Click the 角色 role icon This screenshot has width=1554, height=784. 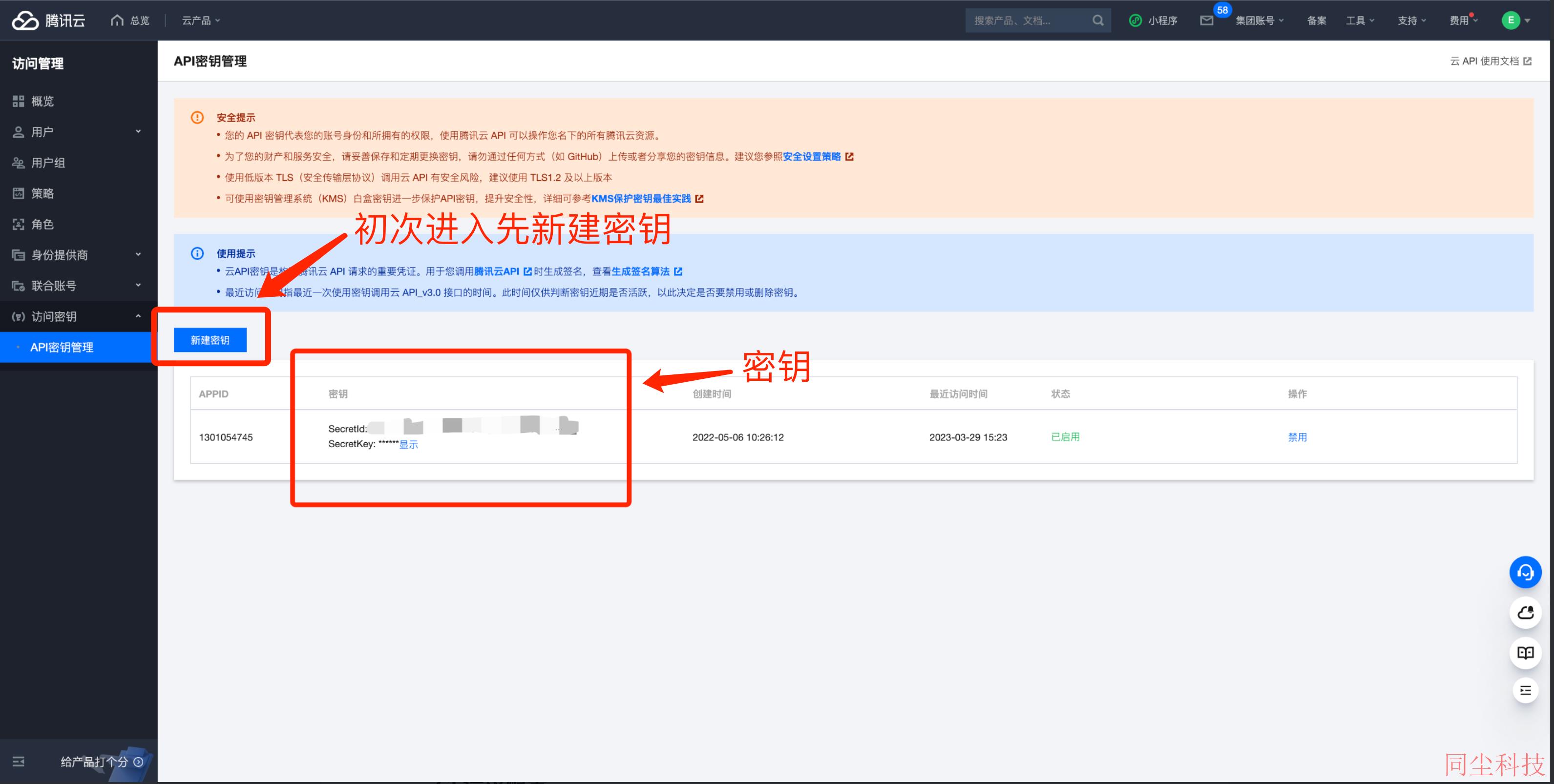point(18,225)
